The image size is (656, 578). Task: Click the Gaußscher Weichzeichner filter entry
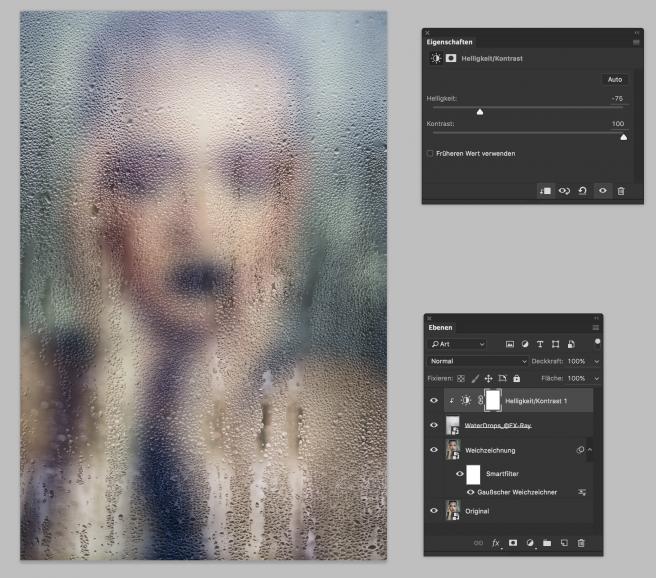tap(517, 492)
